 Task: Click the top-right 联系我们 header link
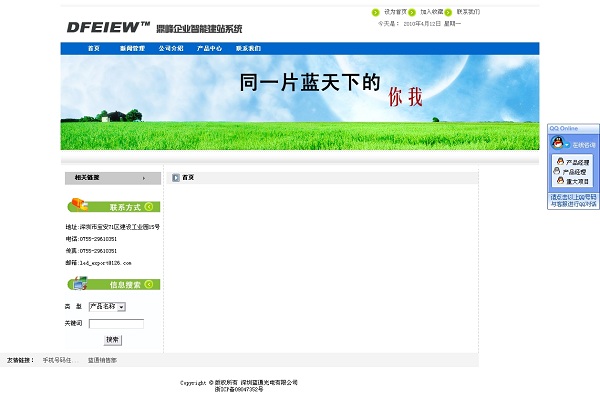pos(468,12)
